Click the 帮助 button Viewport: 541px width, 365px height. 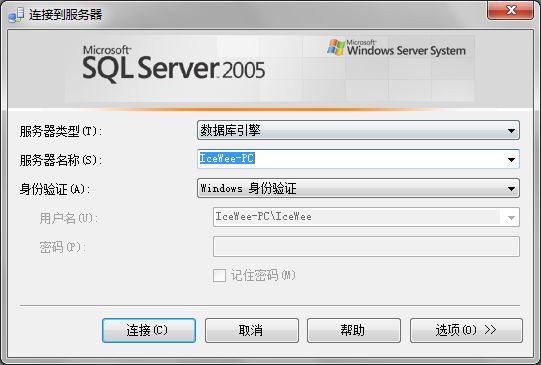[x=354, y=331]
